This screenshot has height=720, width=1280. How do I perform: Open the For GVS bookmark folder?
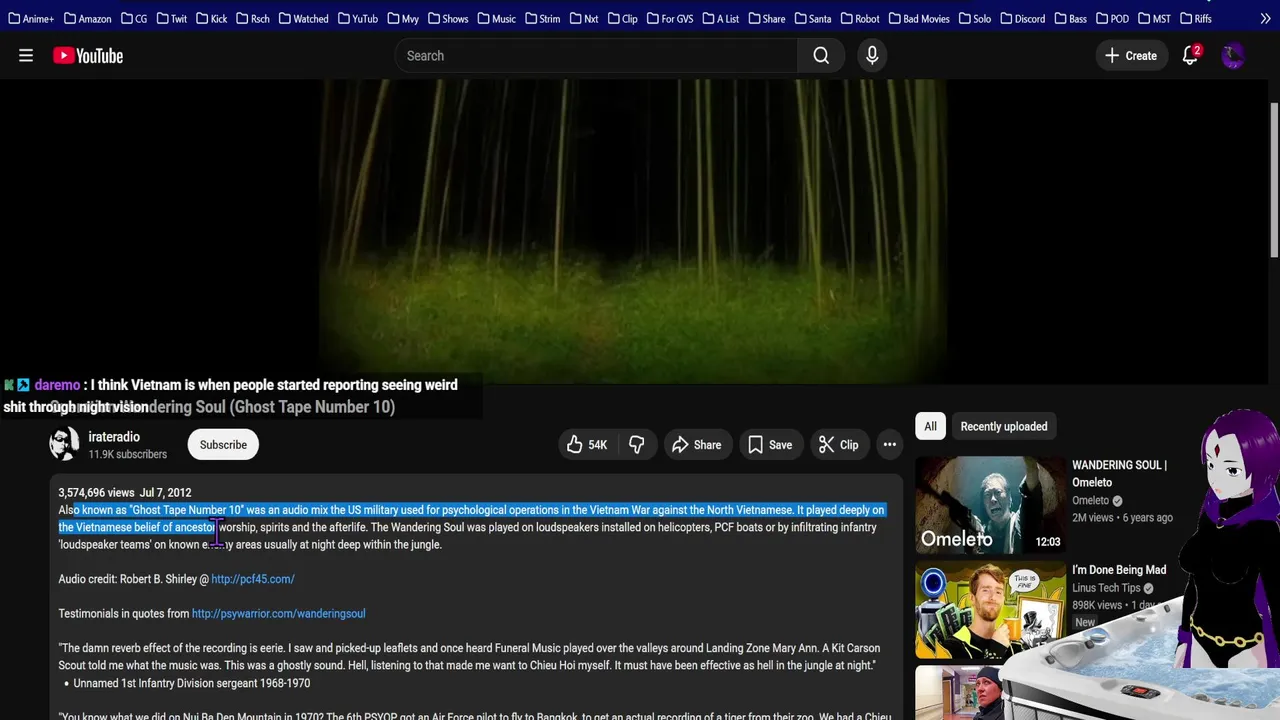pos(670,18)
